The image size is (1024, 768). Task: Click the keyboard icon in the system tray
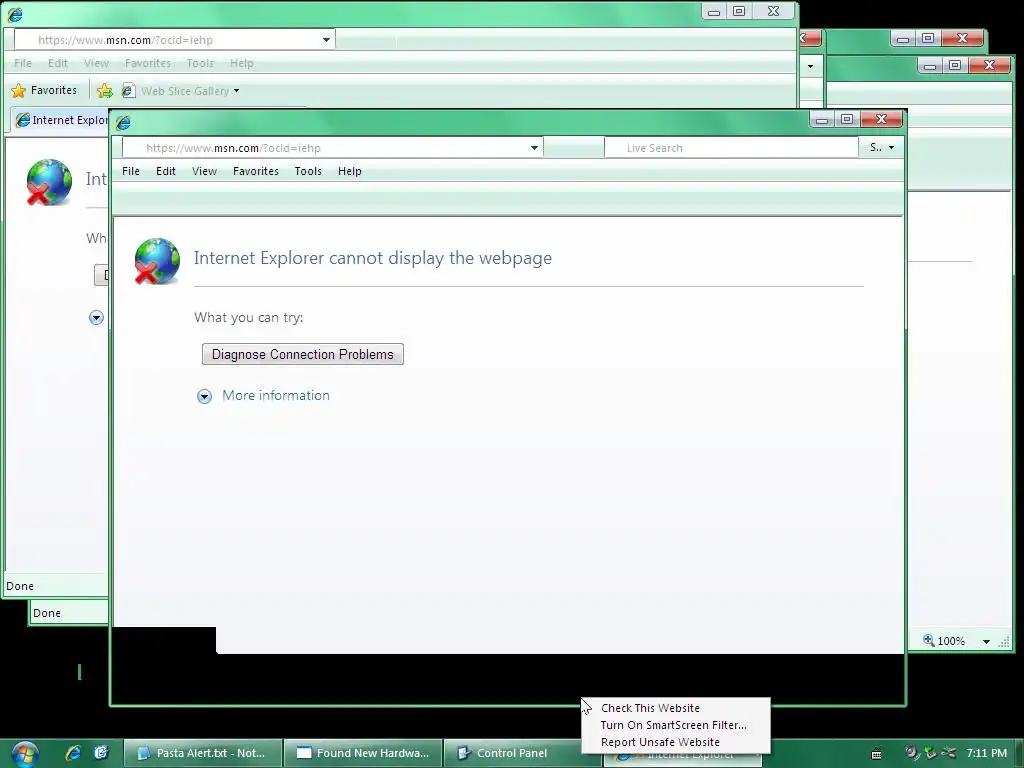pyautogui.click(x=877, y=754)
